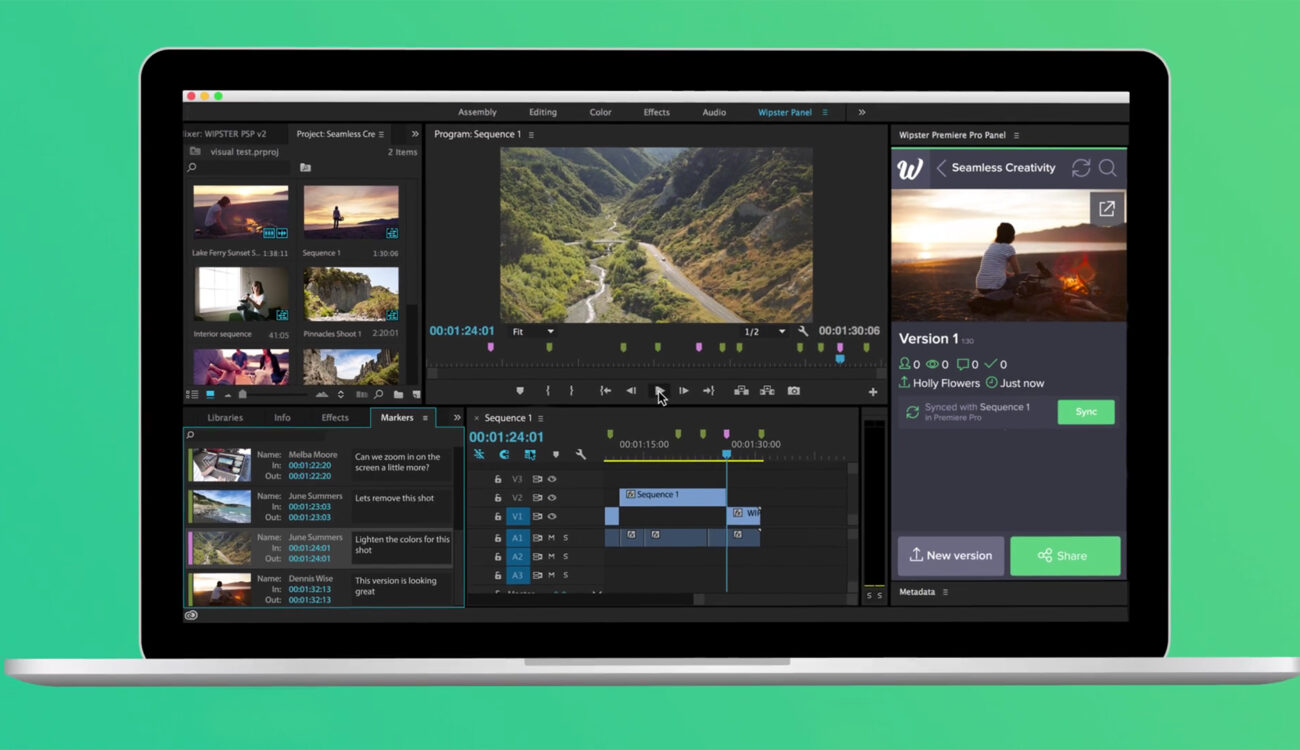This screenshot has width=1300, height=750.
Task: Create a new bin in Project panel footer
Action: pos(398,395)
